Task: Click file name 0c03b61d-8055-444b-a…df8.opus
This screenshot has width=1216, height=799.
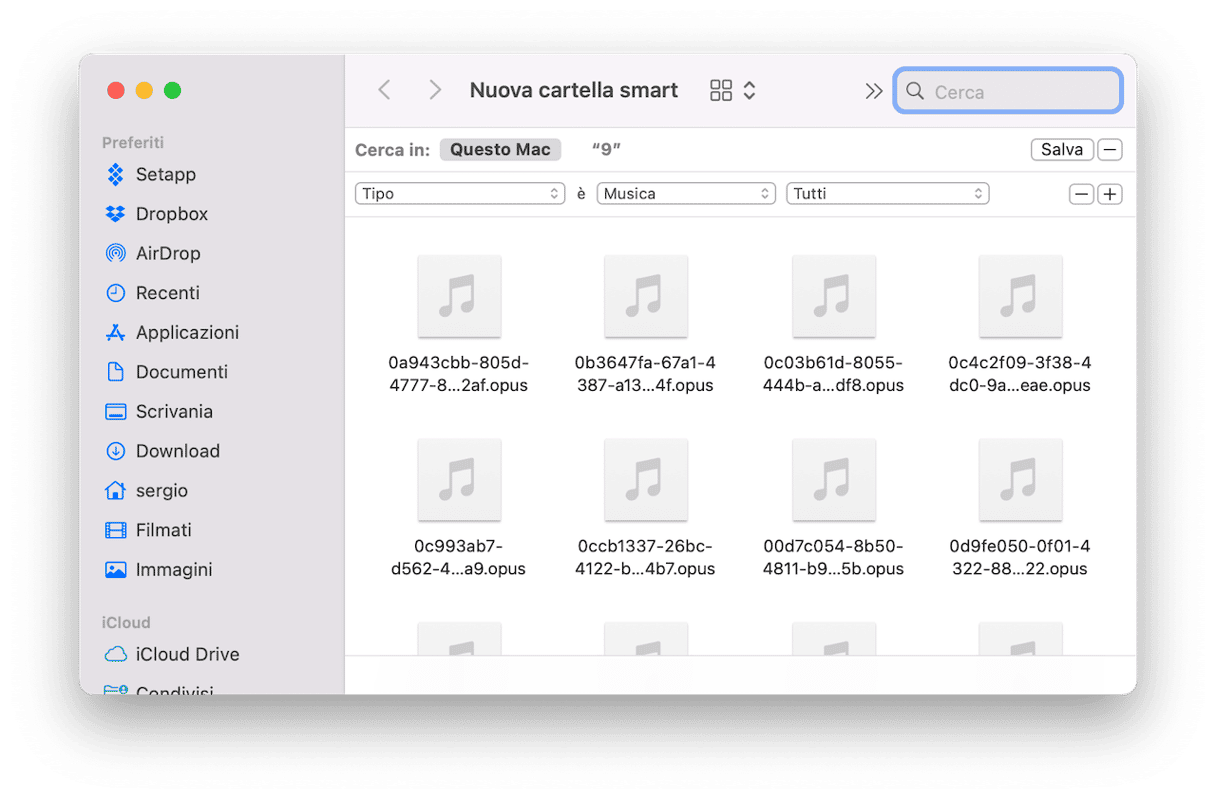Action: [833, 374]
